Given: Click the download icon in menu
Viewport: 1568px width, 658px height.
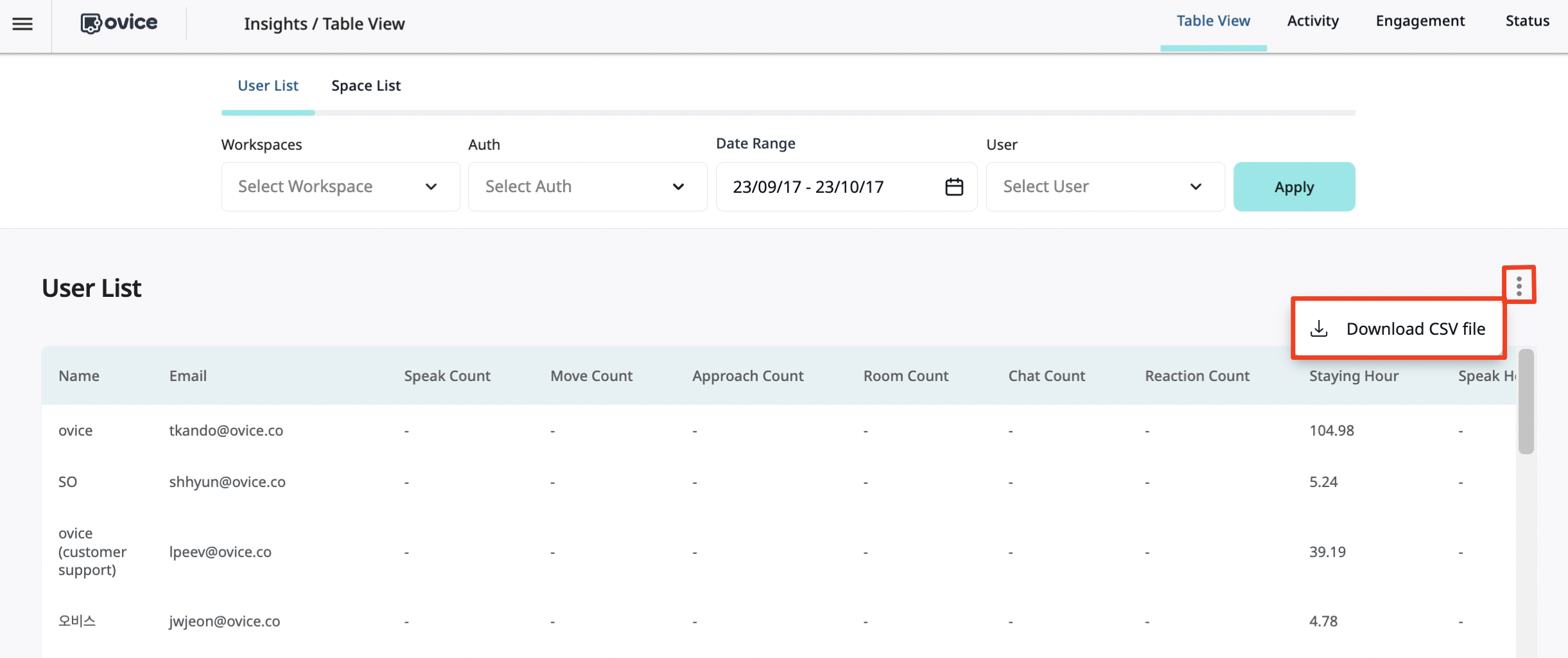Looking at the screenshot, I should (x=1319, y=328).
